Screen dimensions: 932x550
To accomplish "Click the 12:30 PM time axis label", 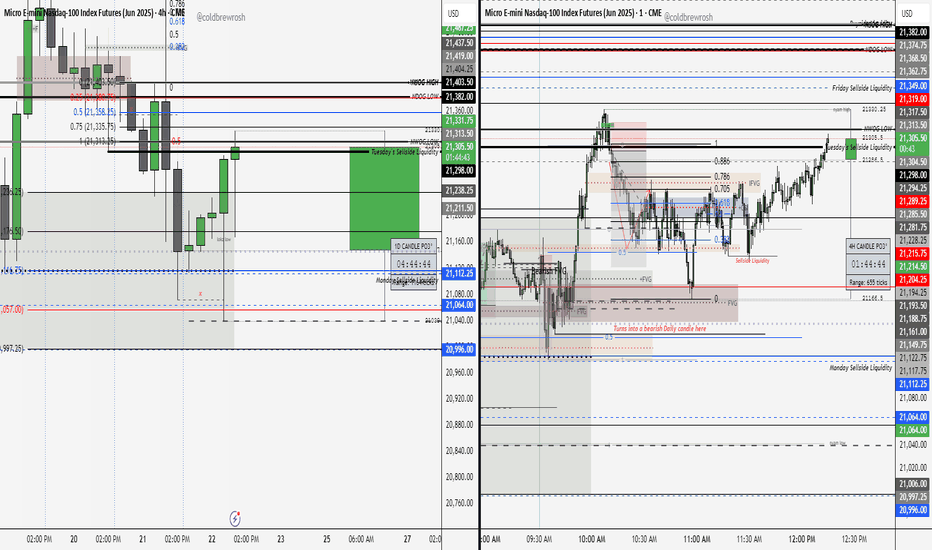I will coord(854,539).
